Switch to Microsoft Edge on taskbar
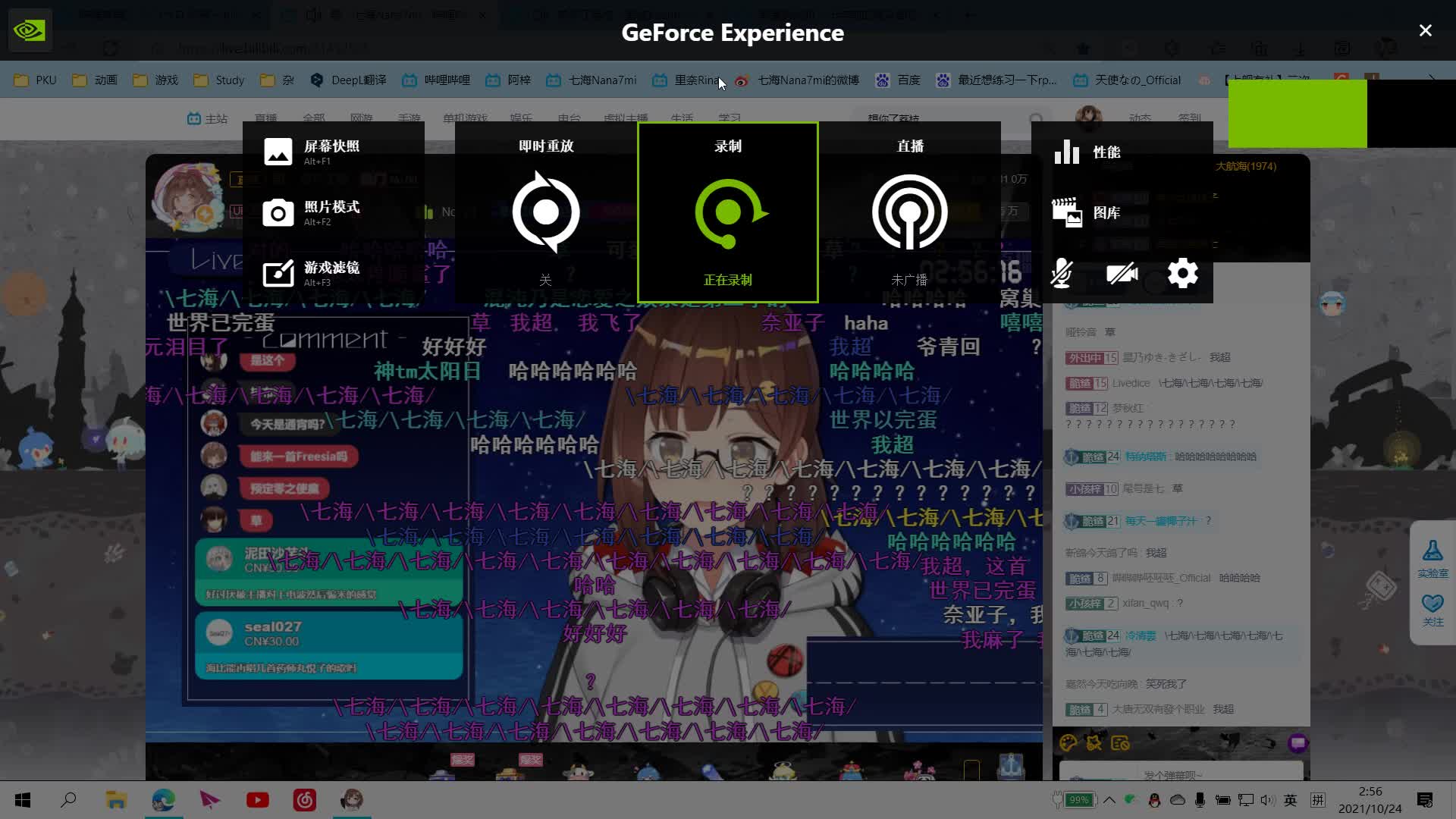The image size is (1456, 819). coord(163,800)
